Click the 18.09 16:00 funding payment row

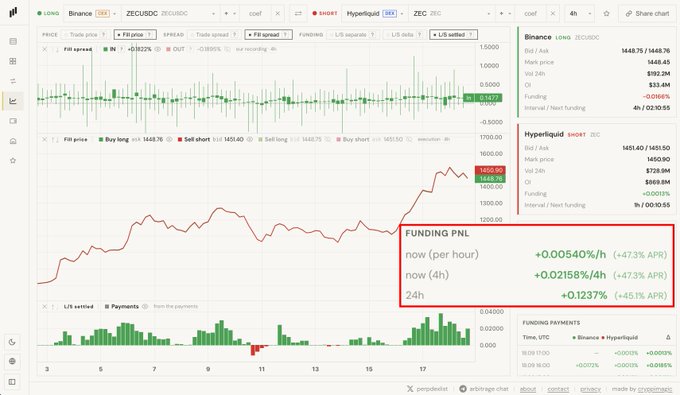(597, 365)
